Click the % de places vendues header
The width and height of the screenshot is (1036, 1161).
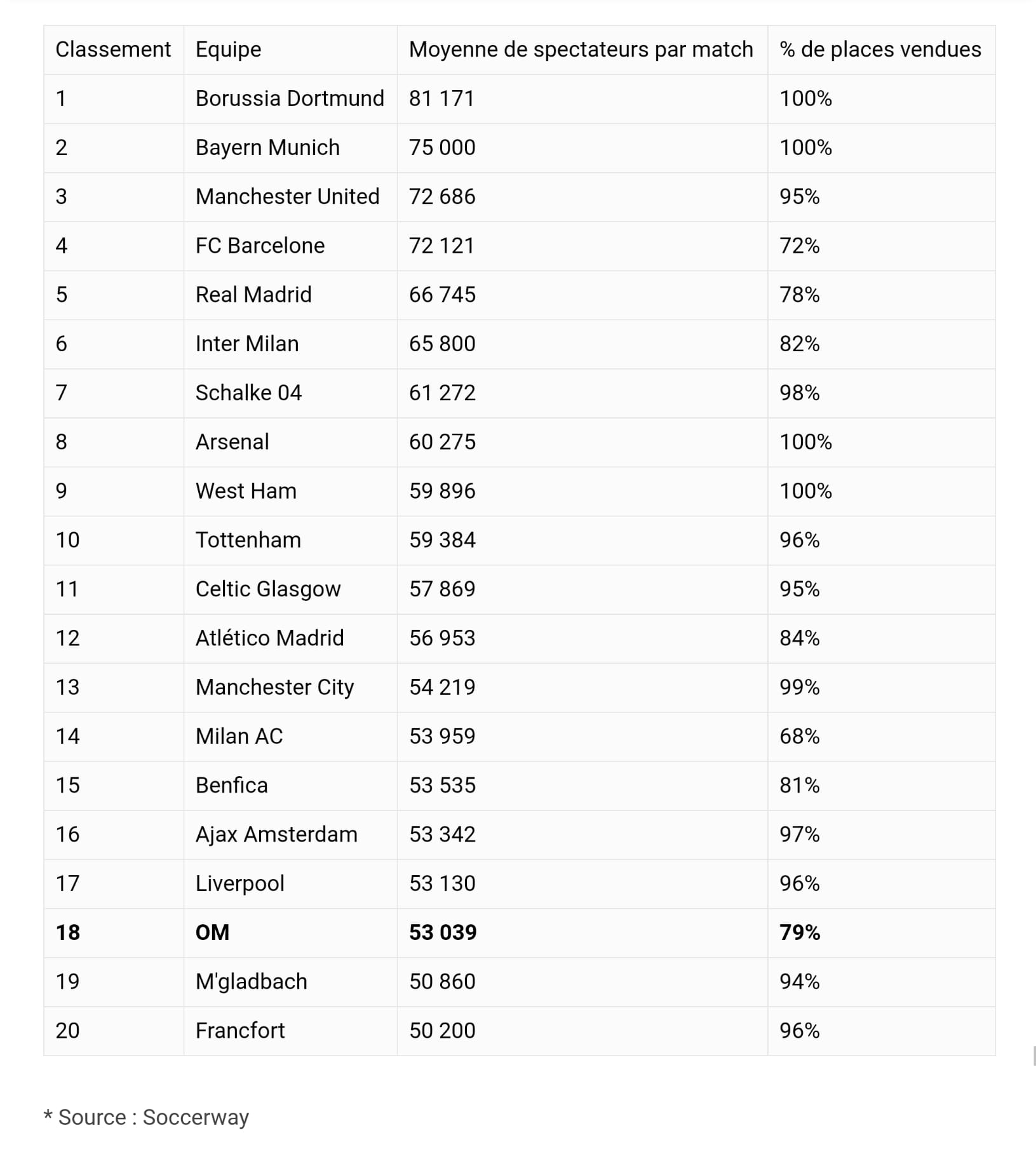[x=880, y=50]
